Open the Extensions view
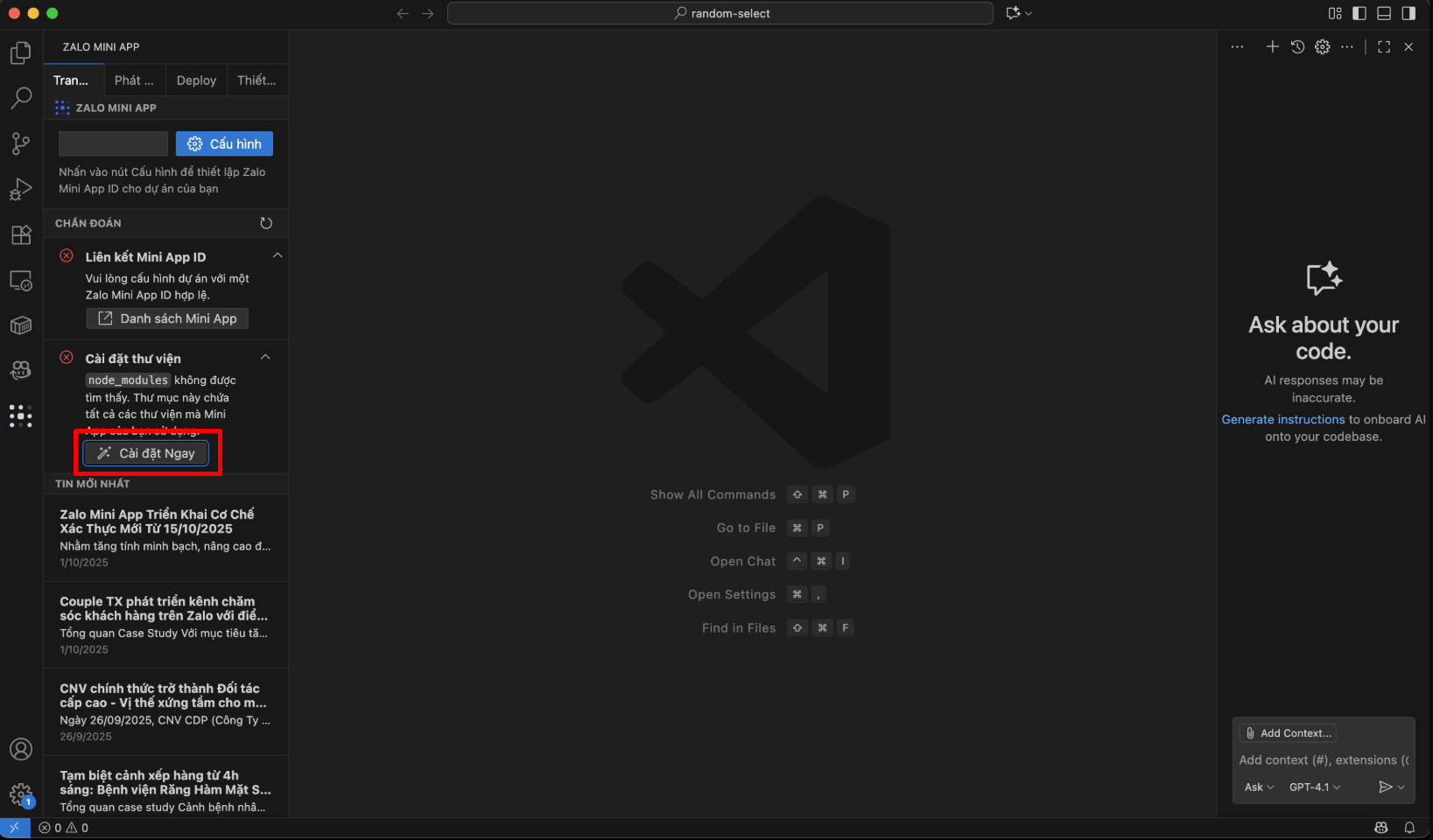The width and height of the screenshot is (1433, 840). [21, 234]
